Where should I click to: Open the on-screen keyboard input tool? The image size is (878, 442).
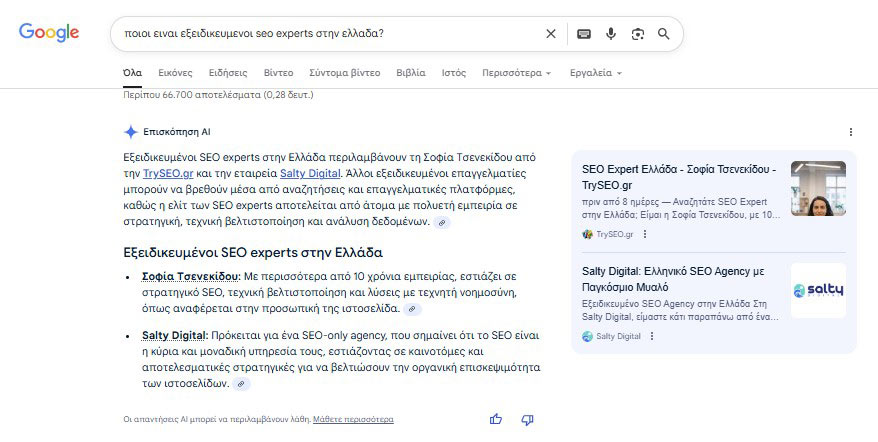tap(585, 34)
